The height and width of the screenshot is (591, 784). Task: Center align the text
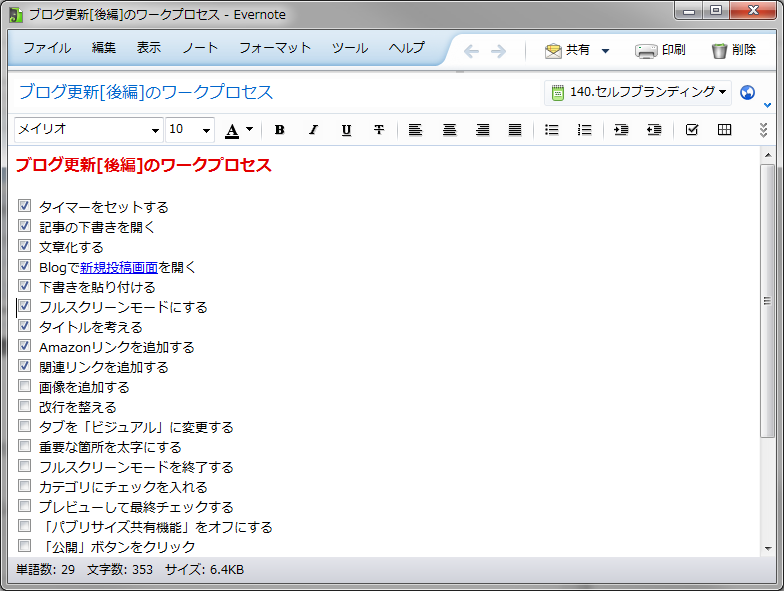pyautogui.click(x=450, y=130)
